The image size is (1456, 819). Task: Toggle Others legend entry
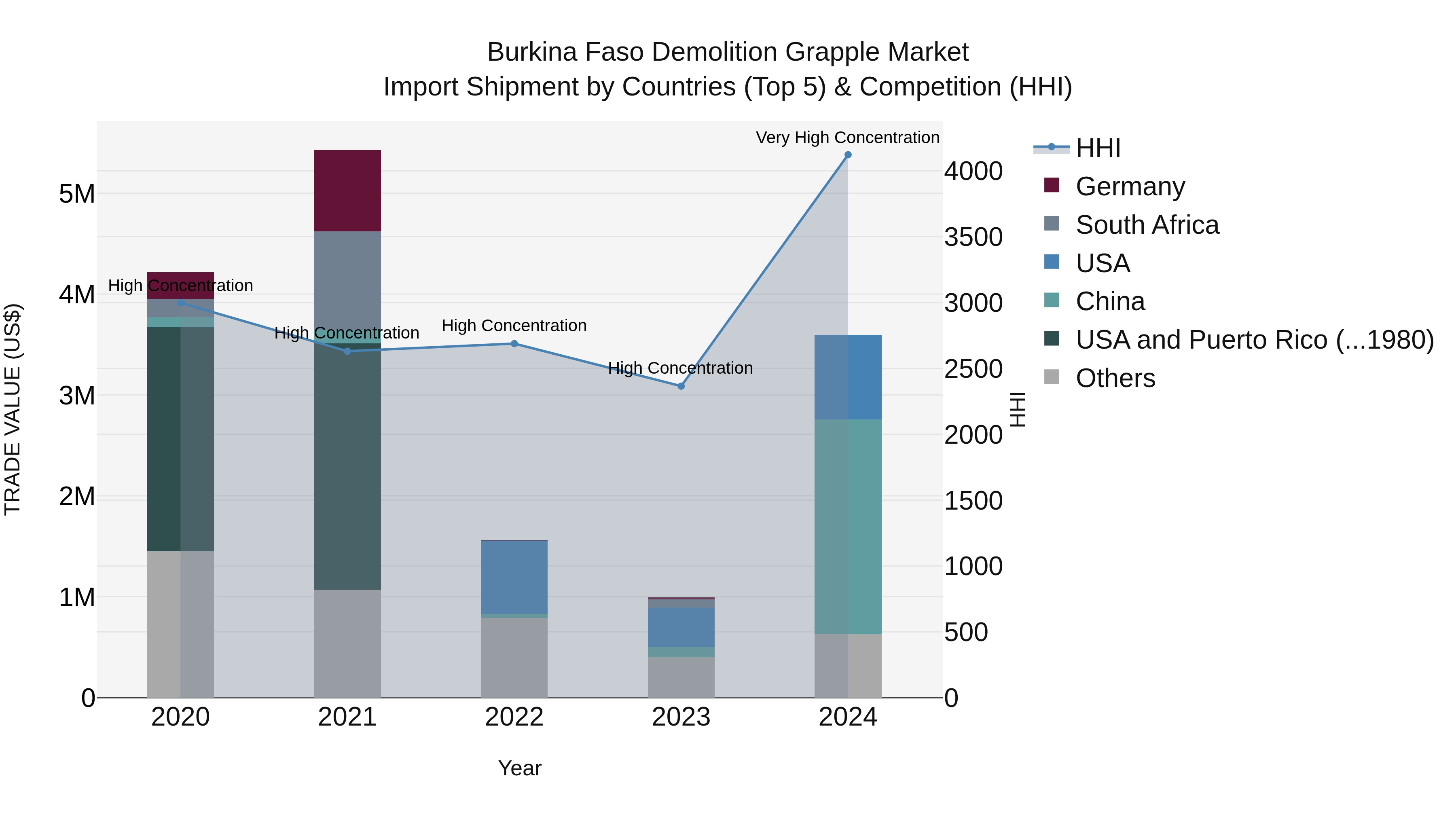point(1099,378)
